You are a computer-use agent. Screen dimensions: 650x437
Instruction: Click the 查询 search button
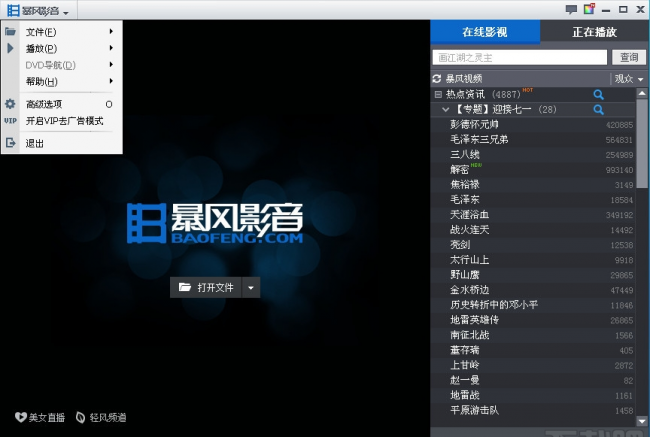(629, 57)
